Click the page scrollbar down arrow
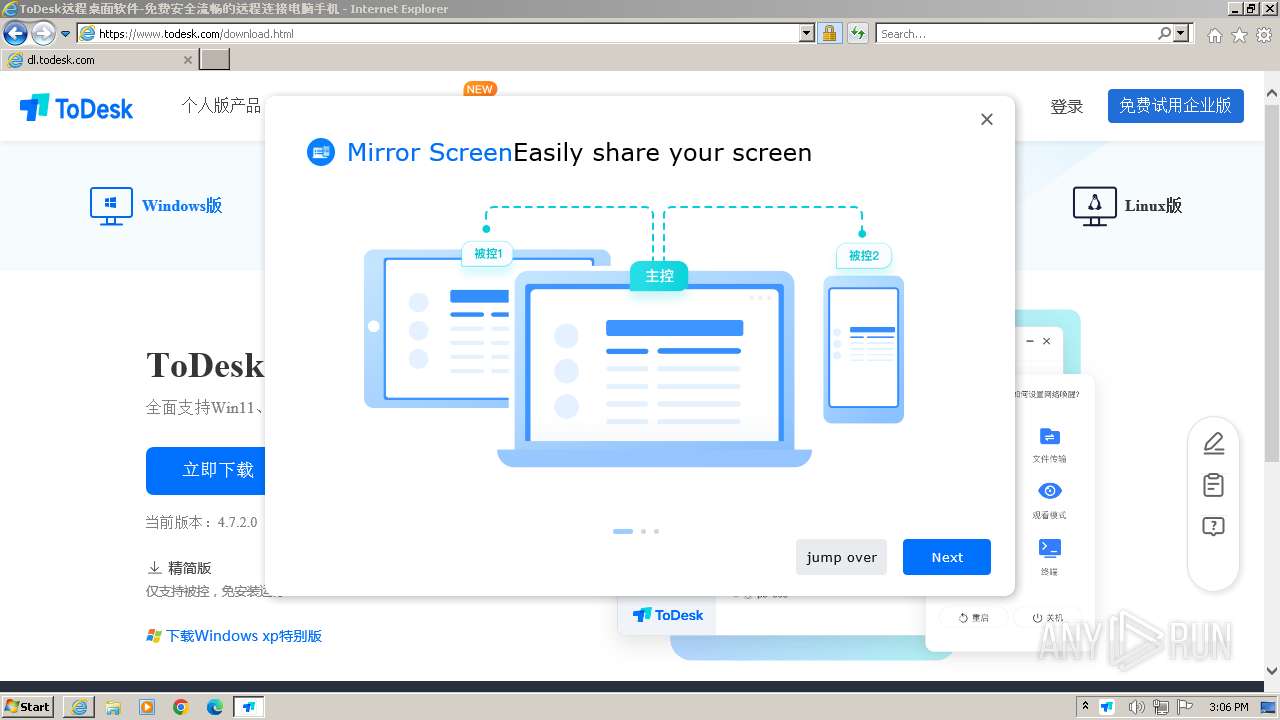Viewport: 1280px width, 720px height. [x=1271, y=671]
